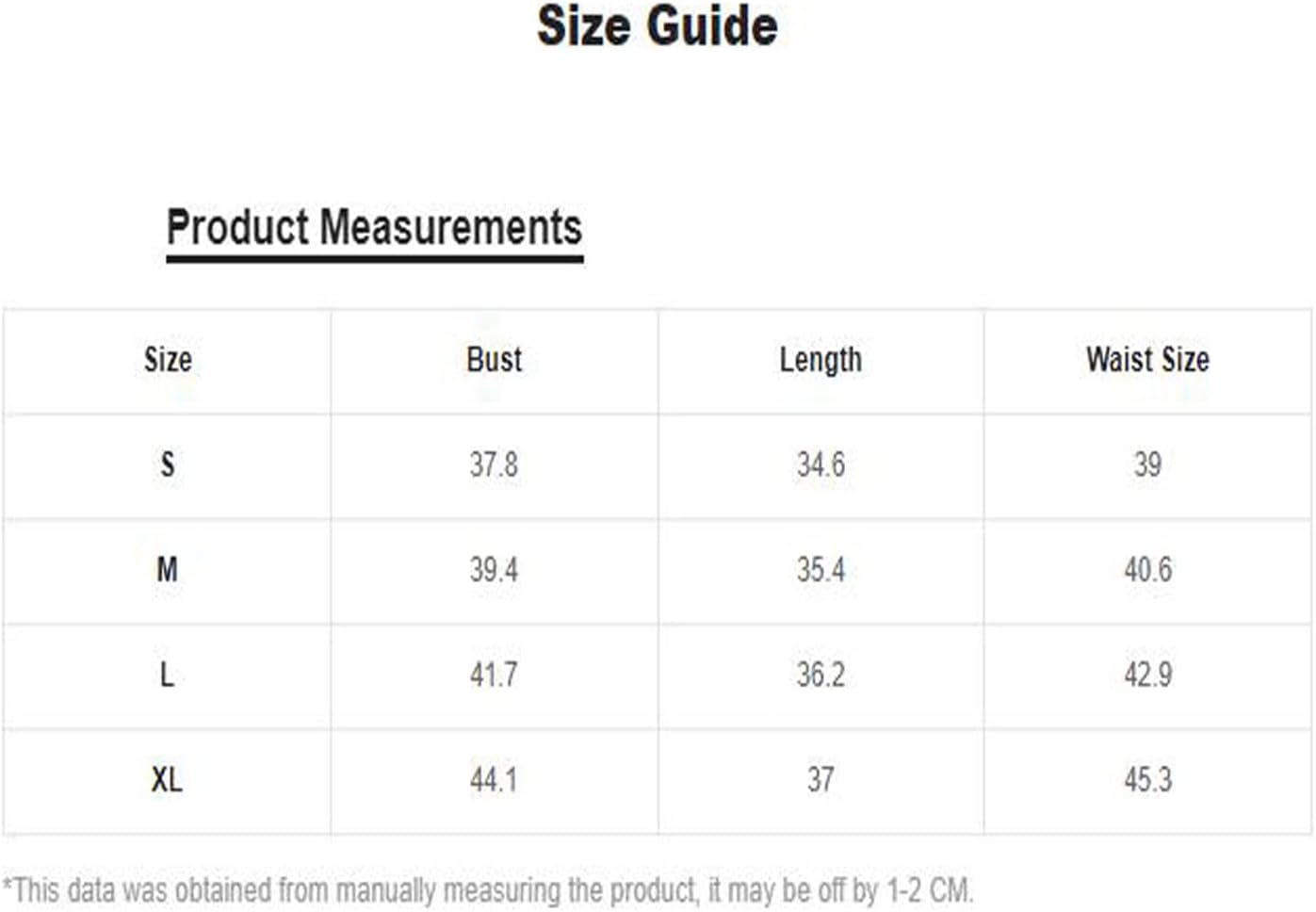Select the Product Measurements heading
The width and height of the screenshot is (1316, 912).
tap(374, 228)
